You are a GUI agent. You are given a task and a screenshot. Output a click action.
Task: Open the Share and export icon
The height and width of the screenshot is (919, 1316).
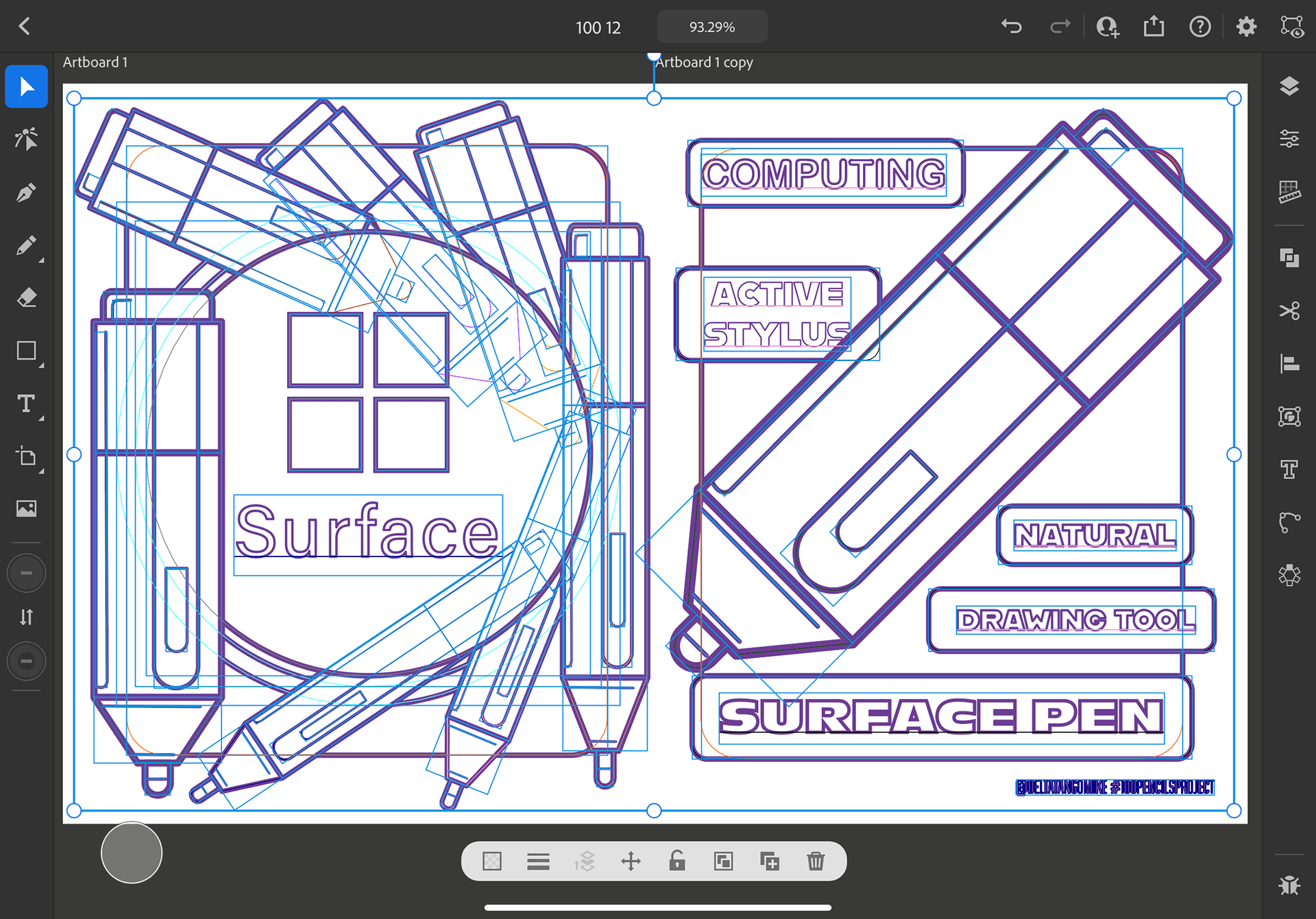click(1154, 27)
